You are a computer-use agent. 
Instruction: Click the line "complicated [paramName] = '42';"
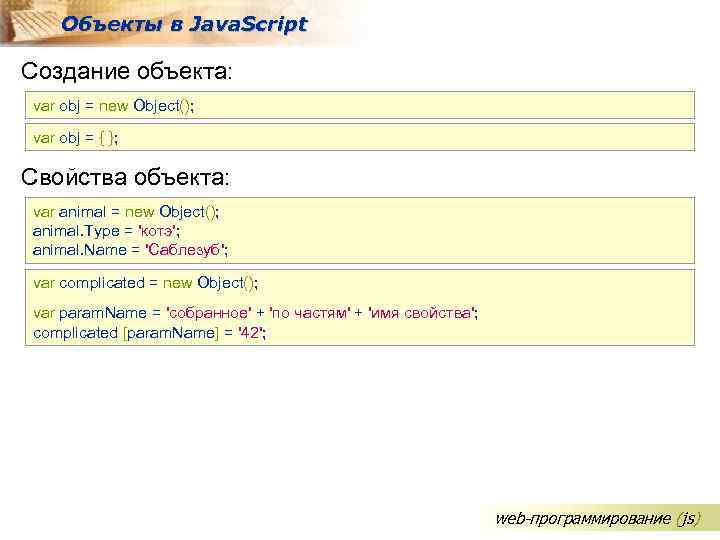click(150, 333)
